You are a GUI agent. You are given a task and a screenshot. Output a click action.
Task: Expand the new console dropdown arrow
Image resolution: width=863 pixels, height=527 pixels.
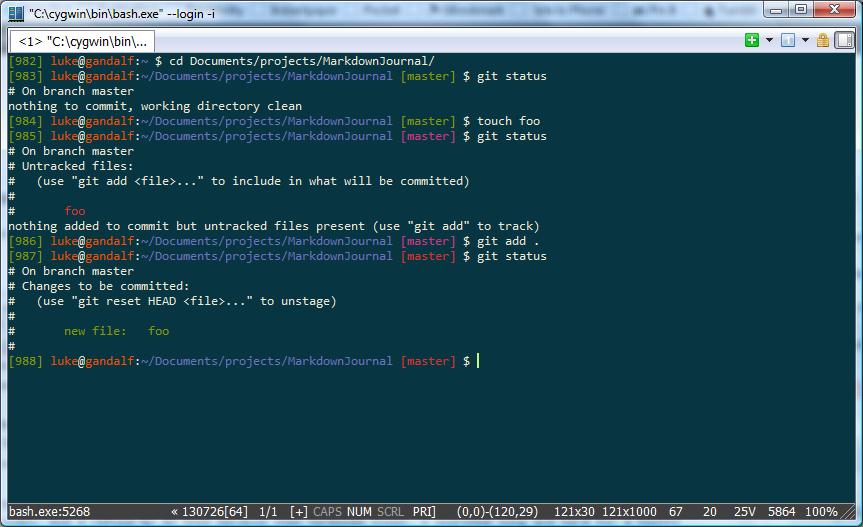click(768, 40)
